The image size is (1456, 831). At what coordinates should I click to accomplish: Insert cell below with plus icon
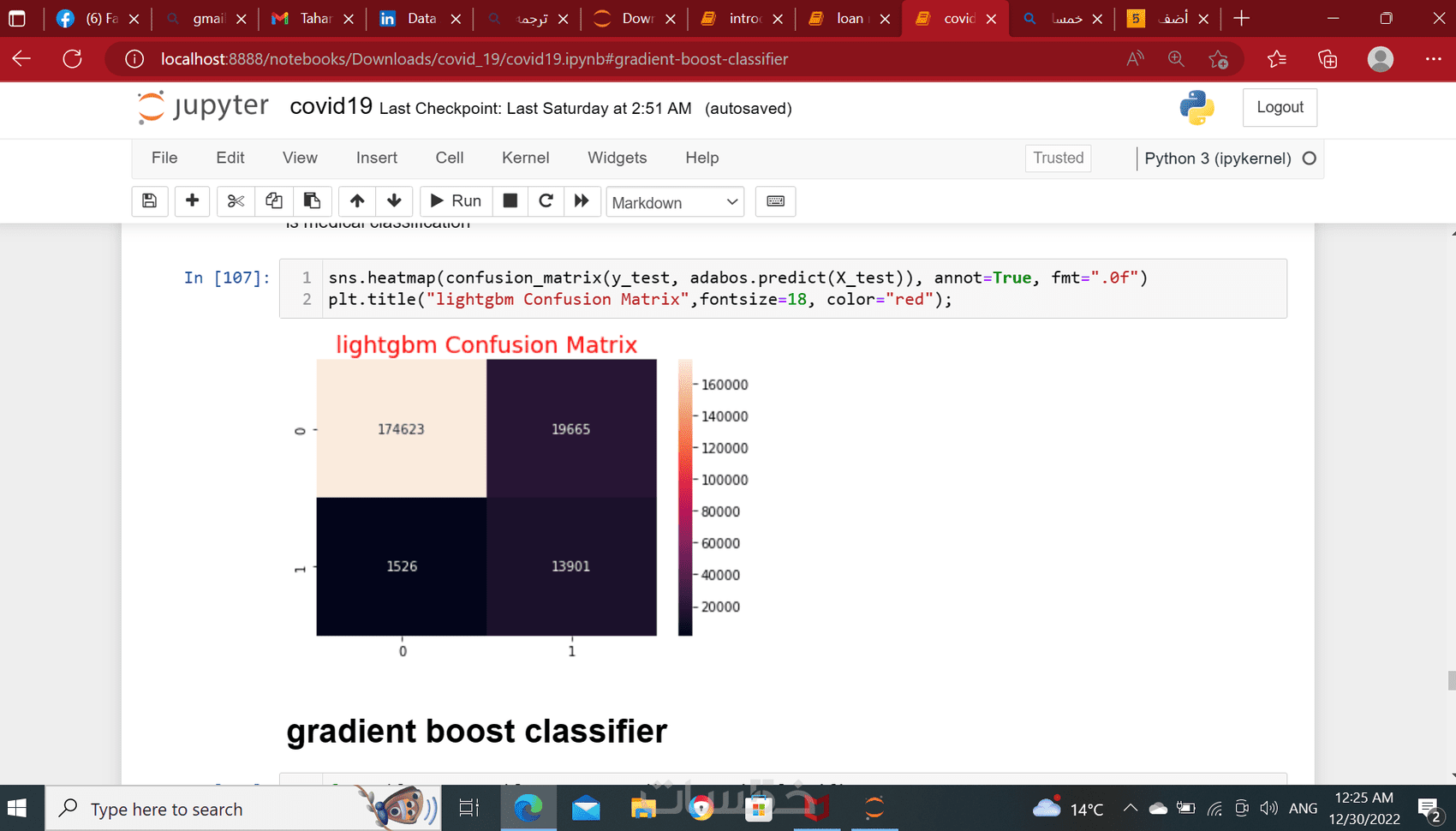192,201
